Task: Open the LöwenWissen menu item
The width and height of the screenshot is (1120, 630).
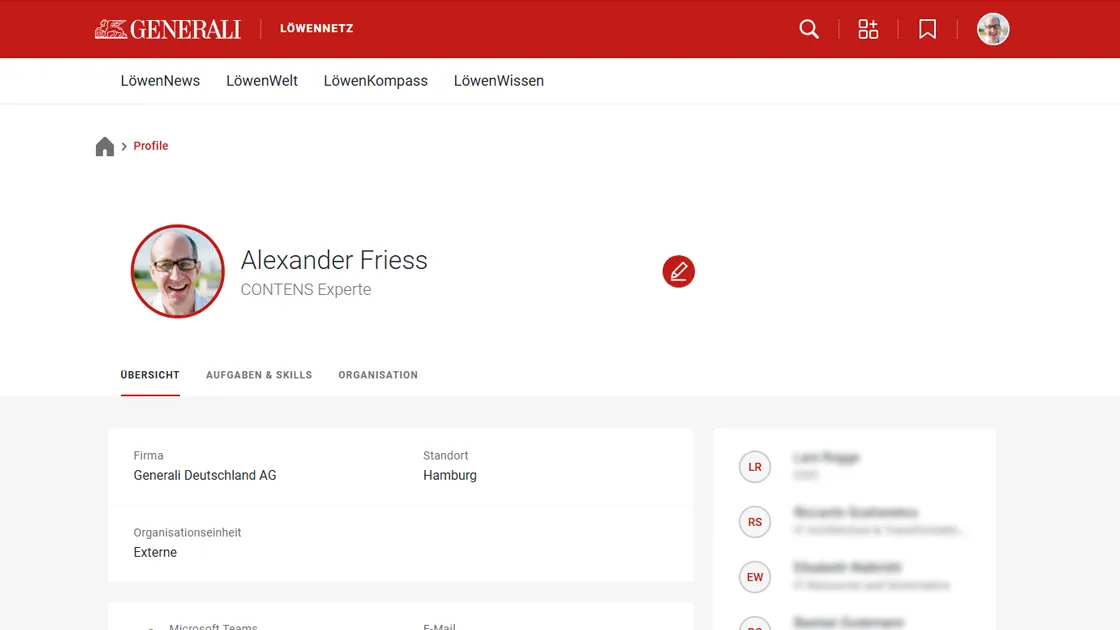Action: [x=498, y=80]
